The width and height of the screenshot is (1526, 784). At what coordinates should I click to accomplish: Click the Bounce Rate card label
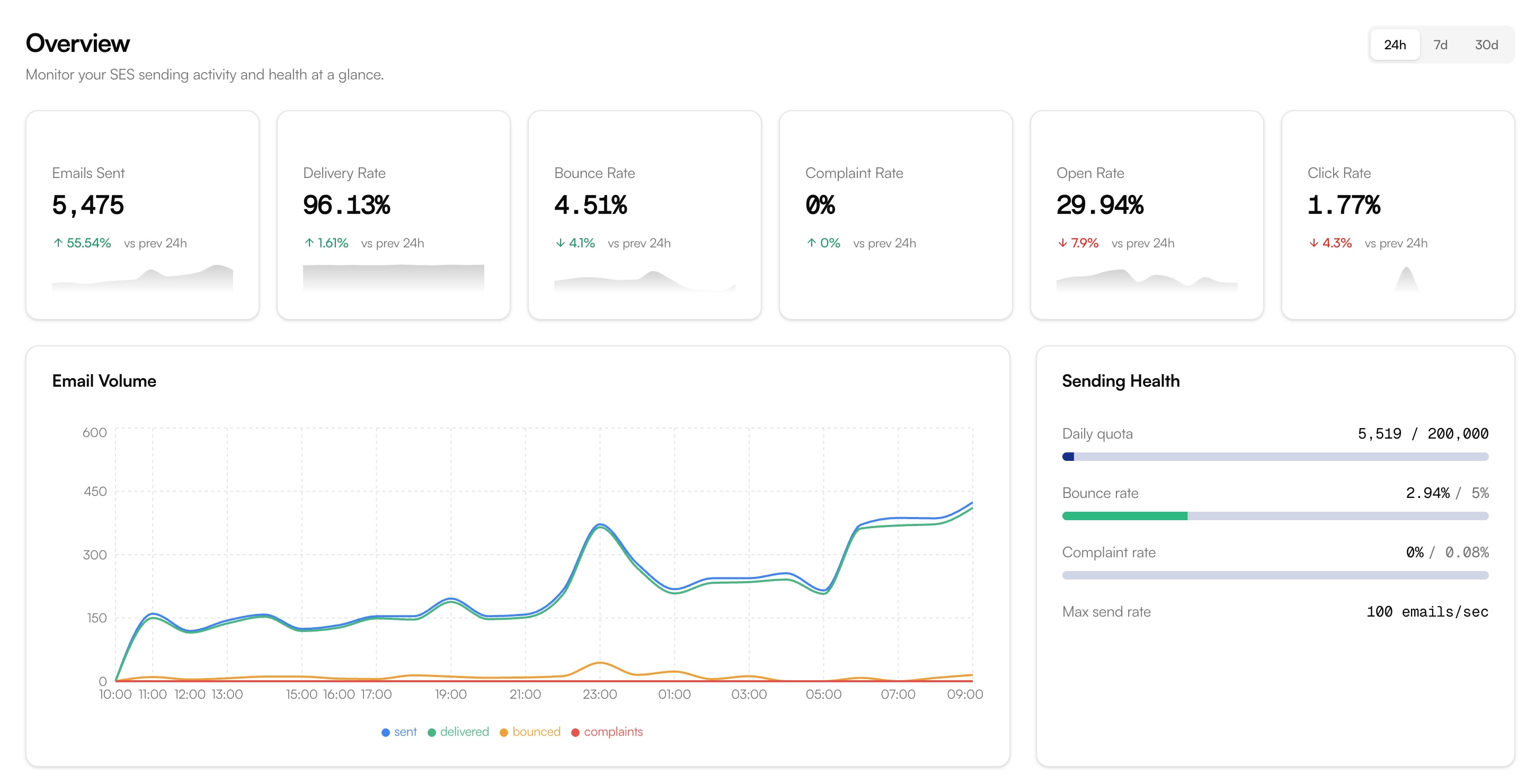click(x=594, y=173)
